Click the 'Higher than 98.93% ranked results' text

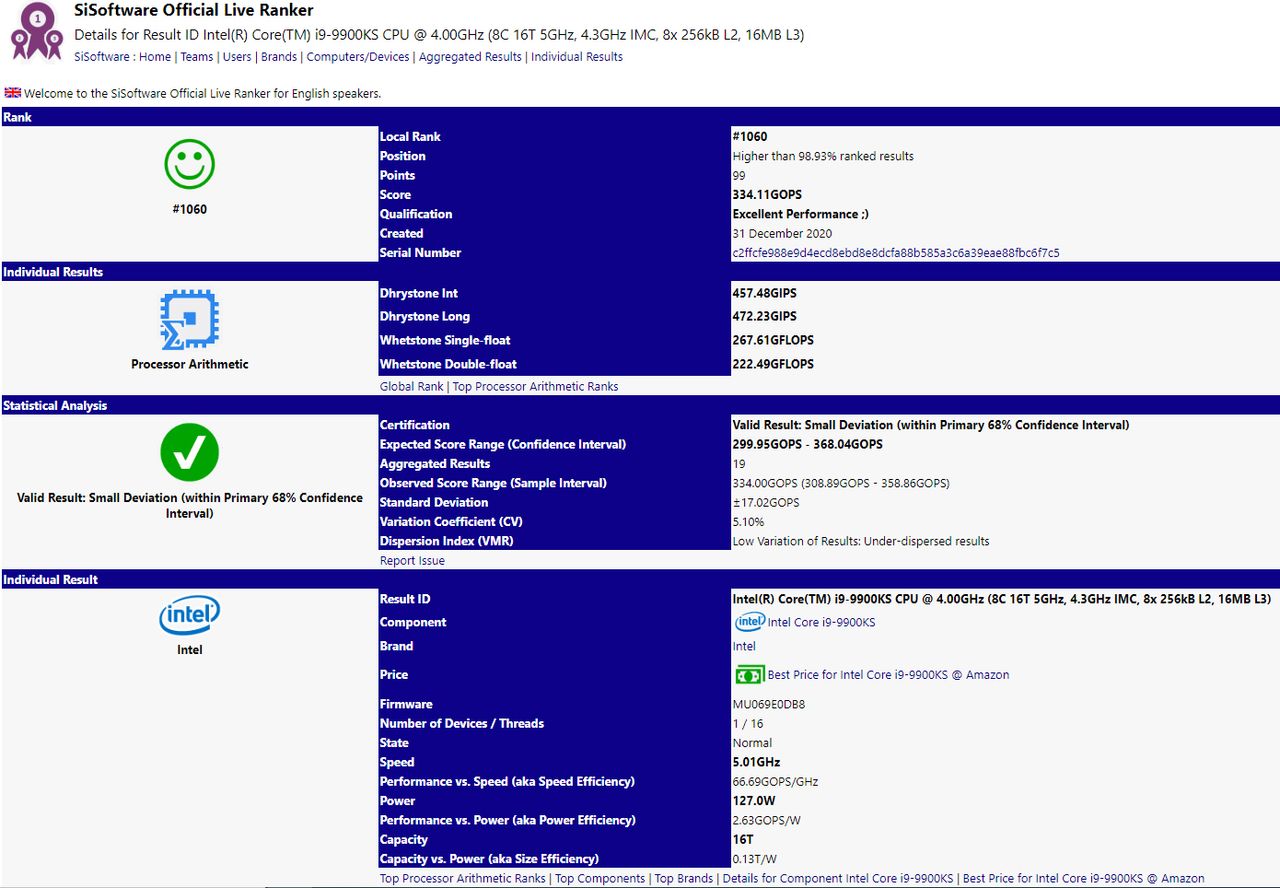(x=823, y=156)
